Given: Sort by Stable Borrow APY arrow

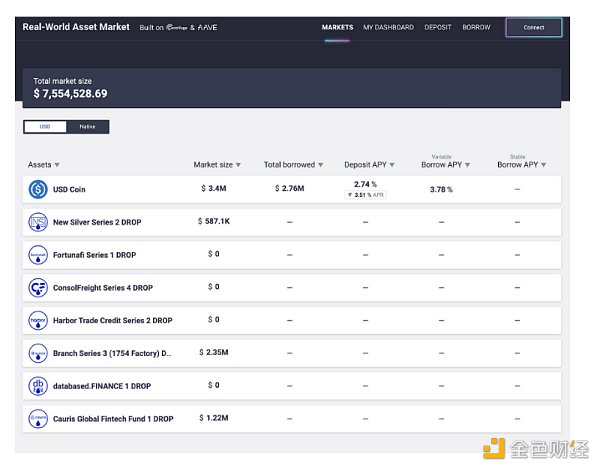Looking at the screenshot, I should pyautogui.click(x=543, y=165).
